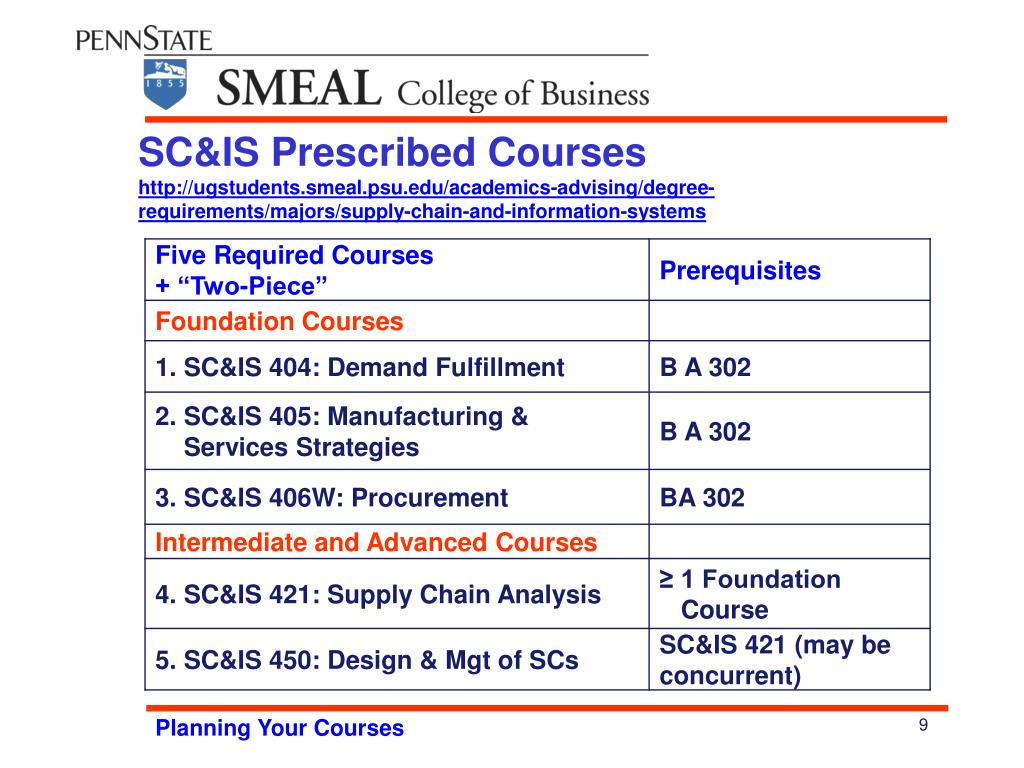Click the Penn State shield emblem
Screen dimensions: 1024x768
(x=165, y=83)
